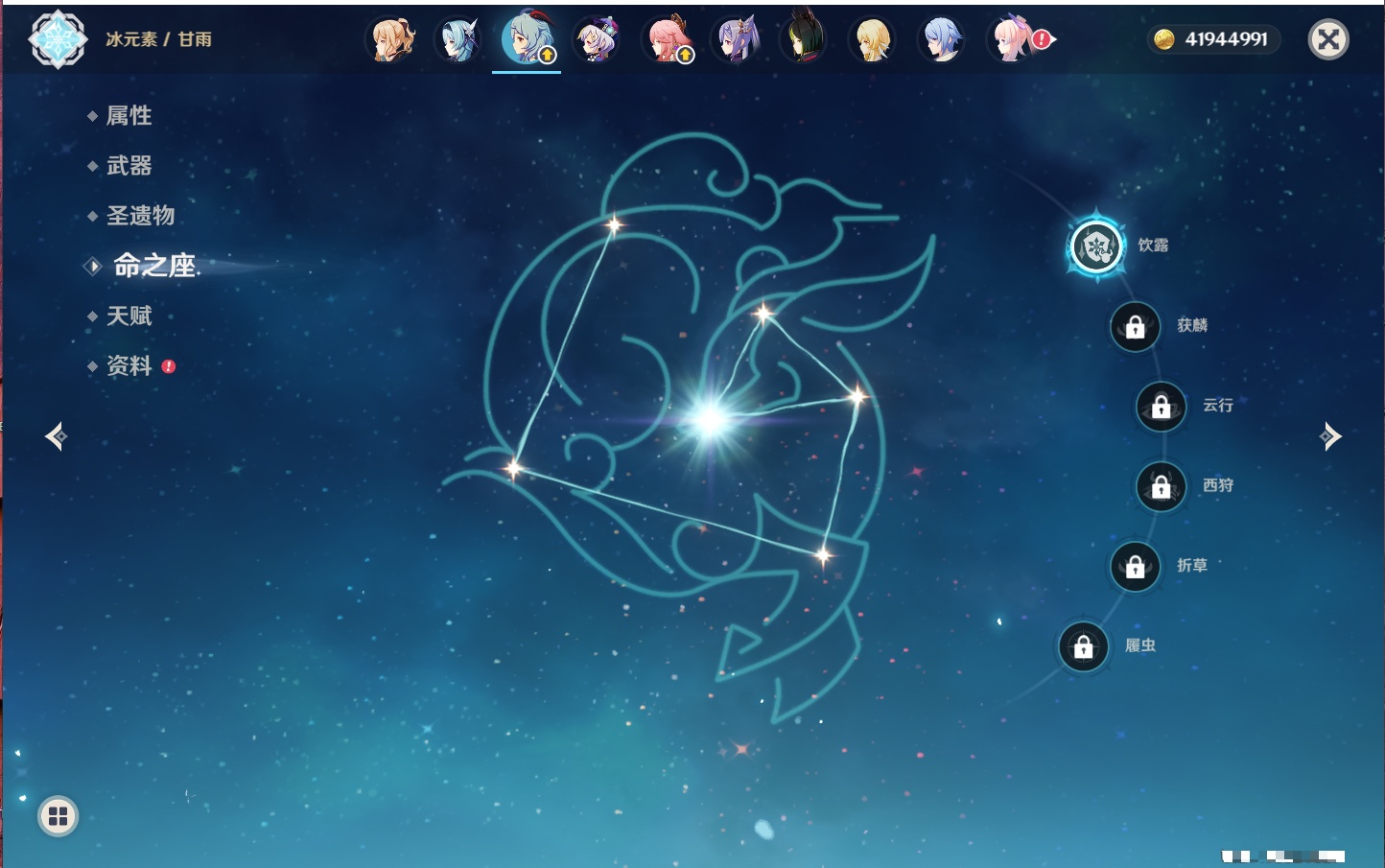Open the activated 饮露 constellation node
1385x868 pixels.
[x=1096, y=247]
